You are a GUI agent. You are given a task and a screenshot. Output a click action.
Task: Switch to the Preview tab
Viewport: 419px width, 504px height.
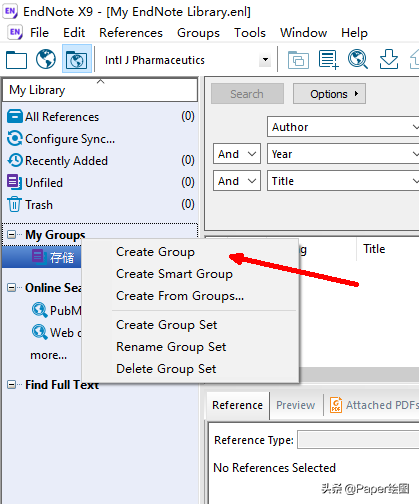[296, 405]
